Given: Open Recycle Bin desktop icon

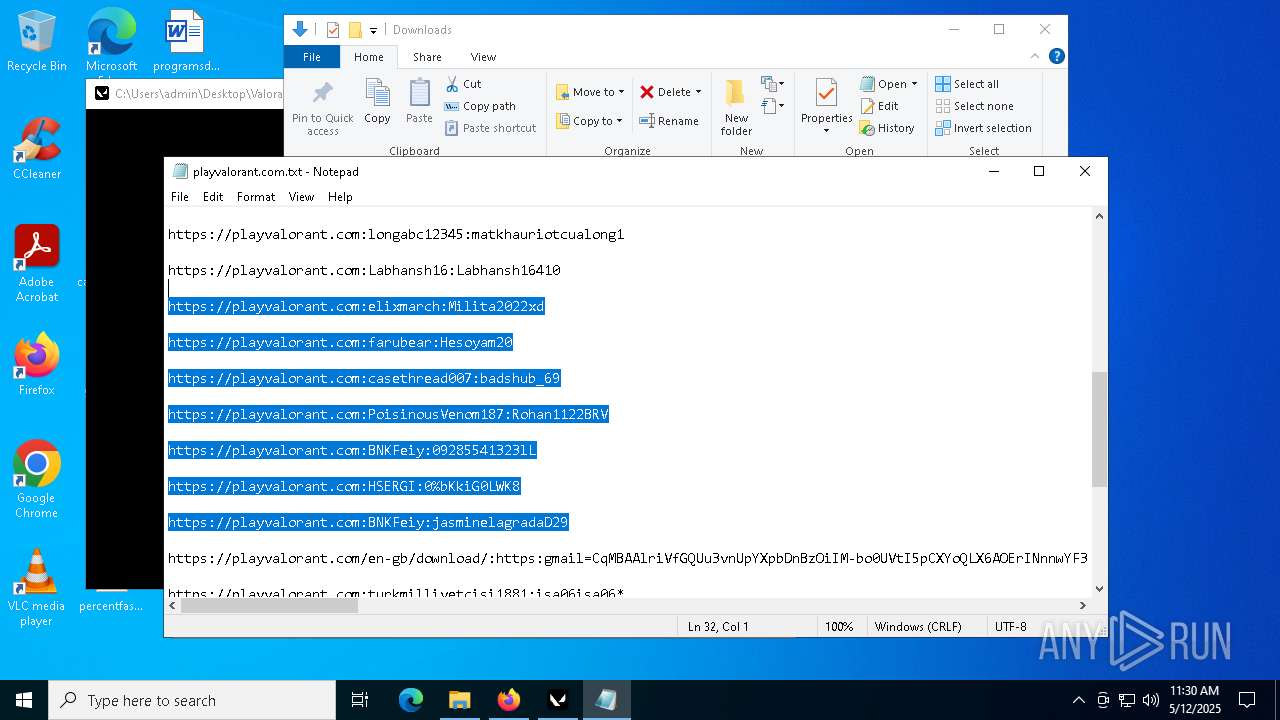Looking at the screenshot, I should click(x=37, y=42).
